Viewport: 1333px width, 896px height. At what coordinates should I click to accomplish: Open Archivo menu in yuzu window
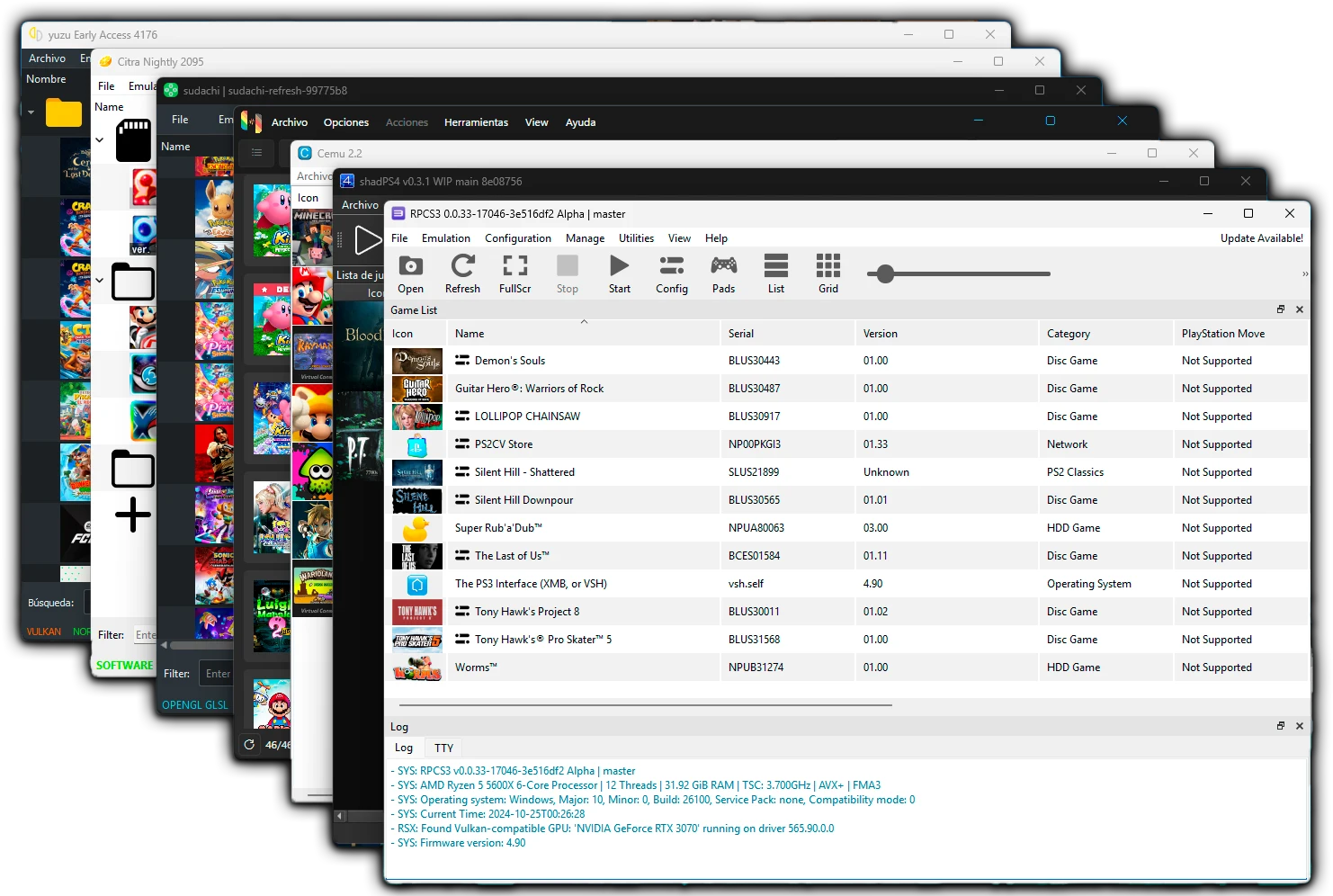click(47, 58)
